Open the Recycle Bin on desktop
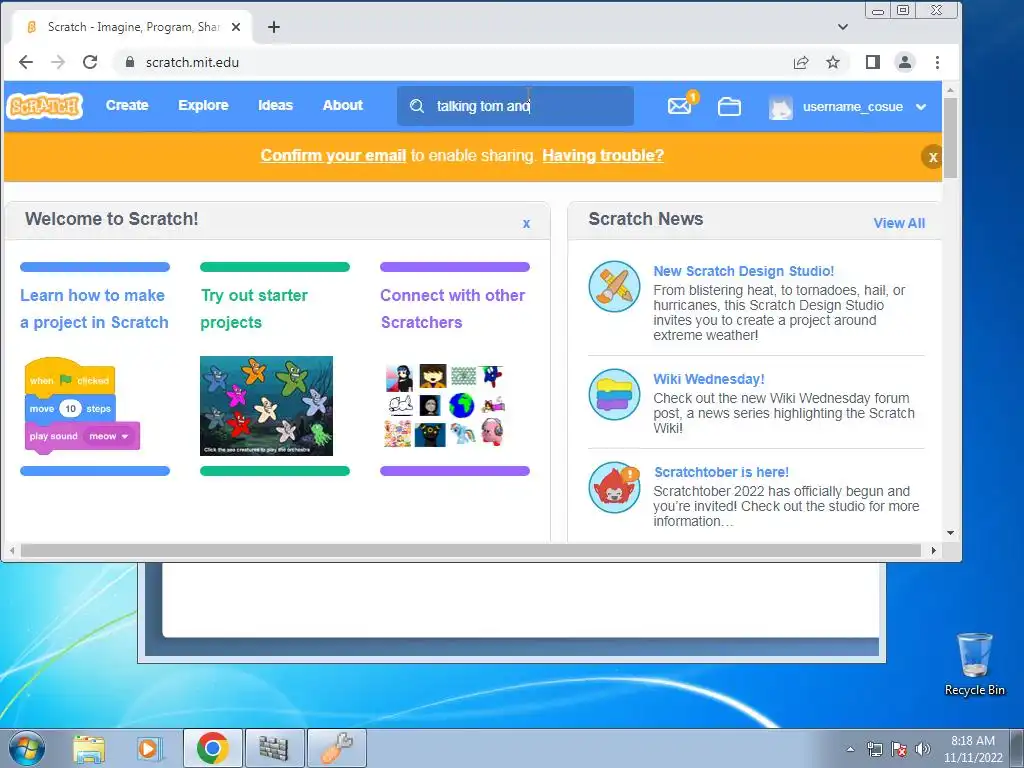This screenshot has height=768, width=1024. coord(974,664)
